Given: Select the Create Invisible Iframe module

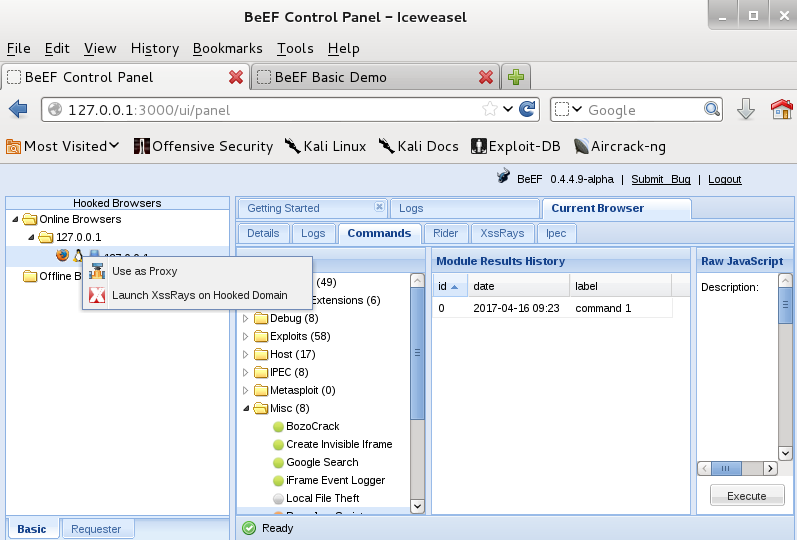Looking at the screenshot, I should tap(339, 444).
